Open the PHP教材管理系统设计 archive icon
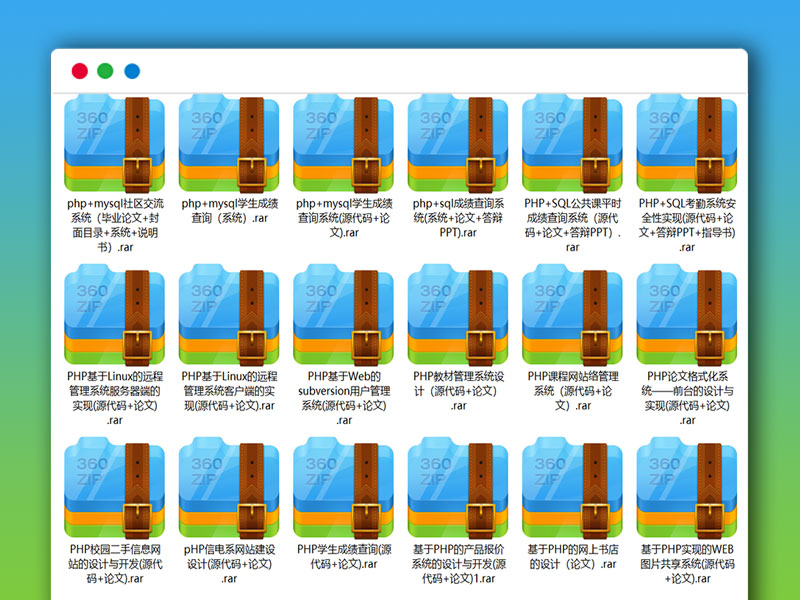Screen dimensions: 800x600 (x=458, y=316)
